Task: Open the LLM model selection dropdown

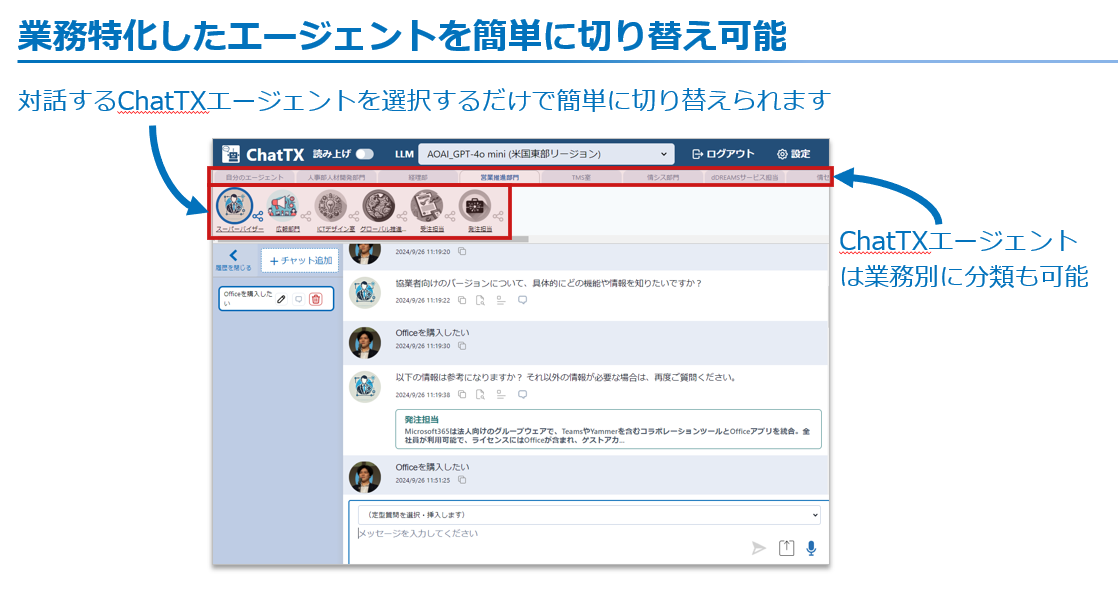Action: [x=546, y=154]
